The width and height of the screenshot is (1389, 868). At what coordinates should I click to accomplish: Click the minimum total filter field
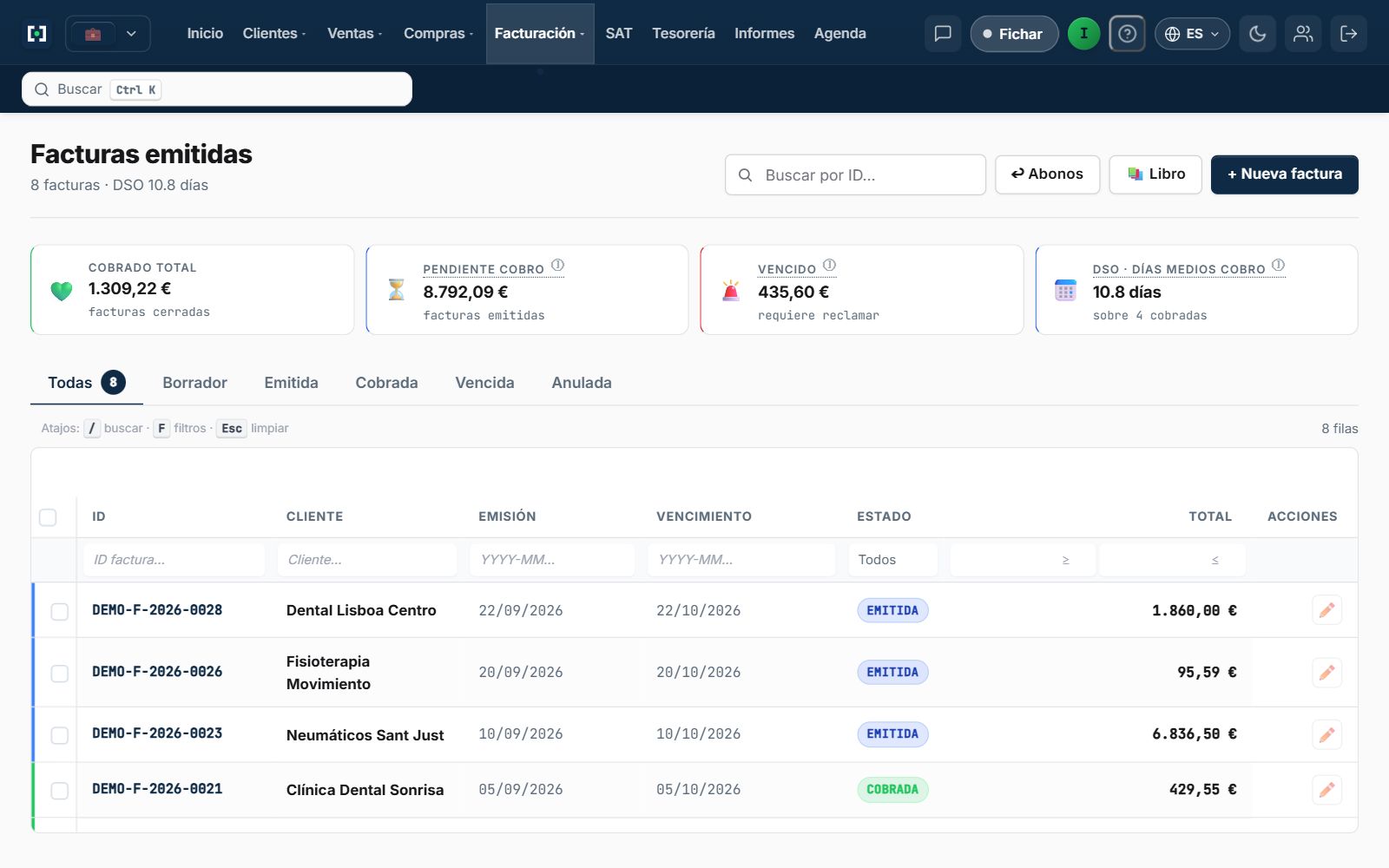pos(1023,560)
